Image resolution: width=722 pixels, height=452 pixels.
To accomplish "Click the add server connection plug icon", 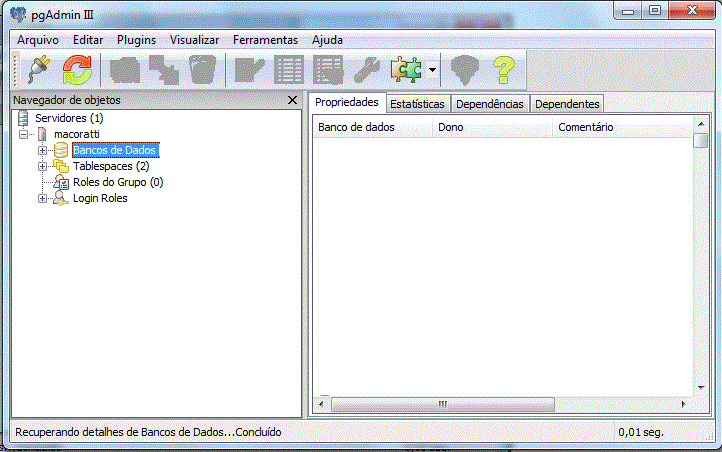I will point(39,70).
